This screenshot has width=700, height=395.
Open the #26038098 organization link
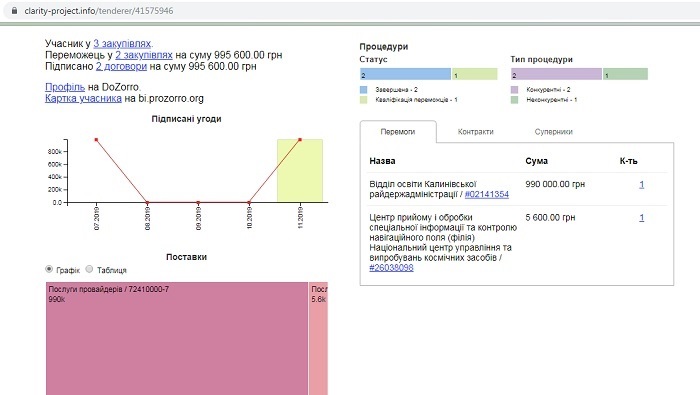(391, 268)
